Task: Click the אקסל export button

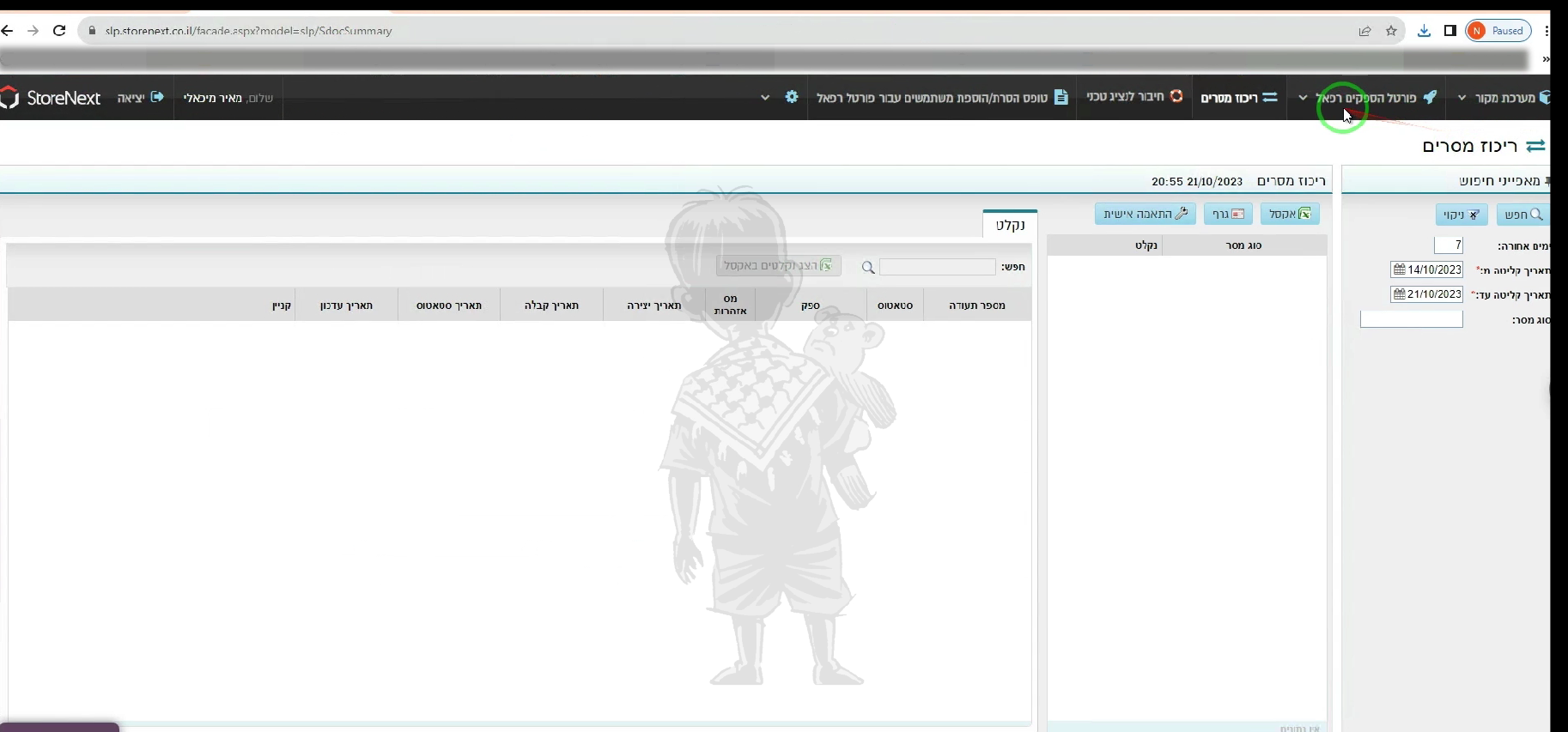Action: pyautogui.click(x=1290, y=214)
